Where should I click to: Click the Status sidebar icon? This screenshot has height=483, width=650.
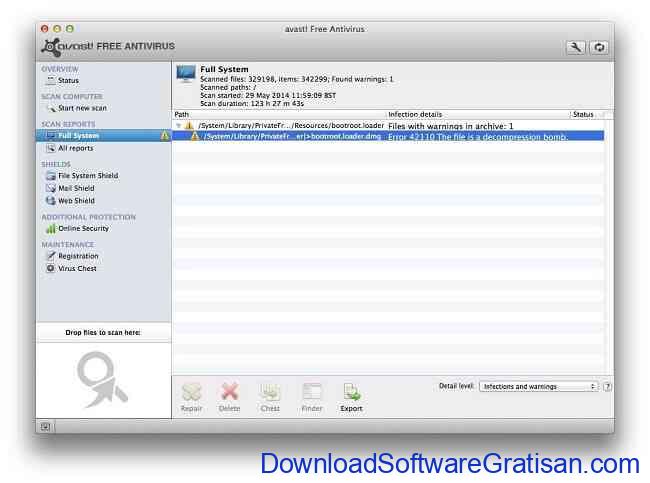tap(51, 80)
